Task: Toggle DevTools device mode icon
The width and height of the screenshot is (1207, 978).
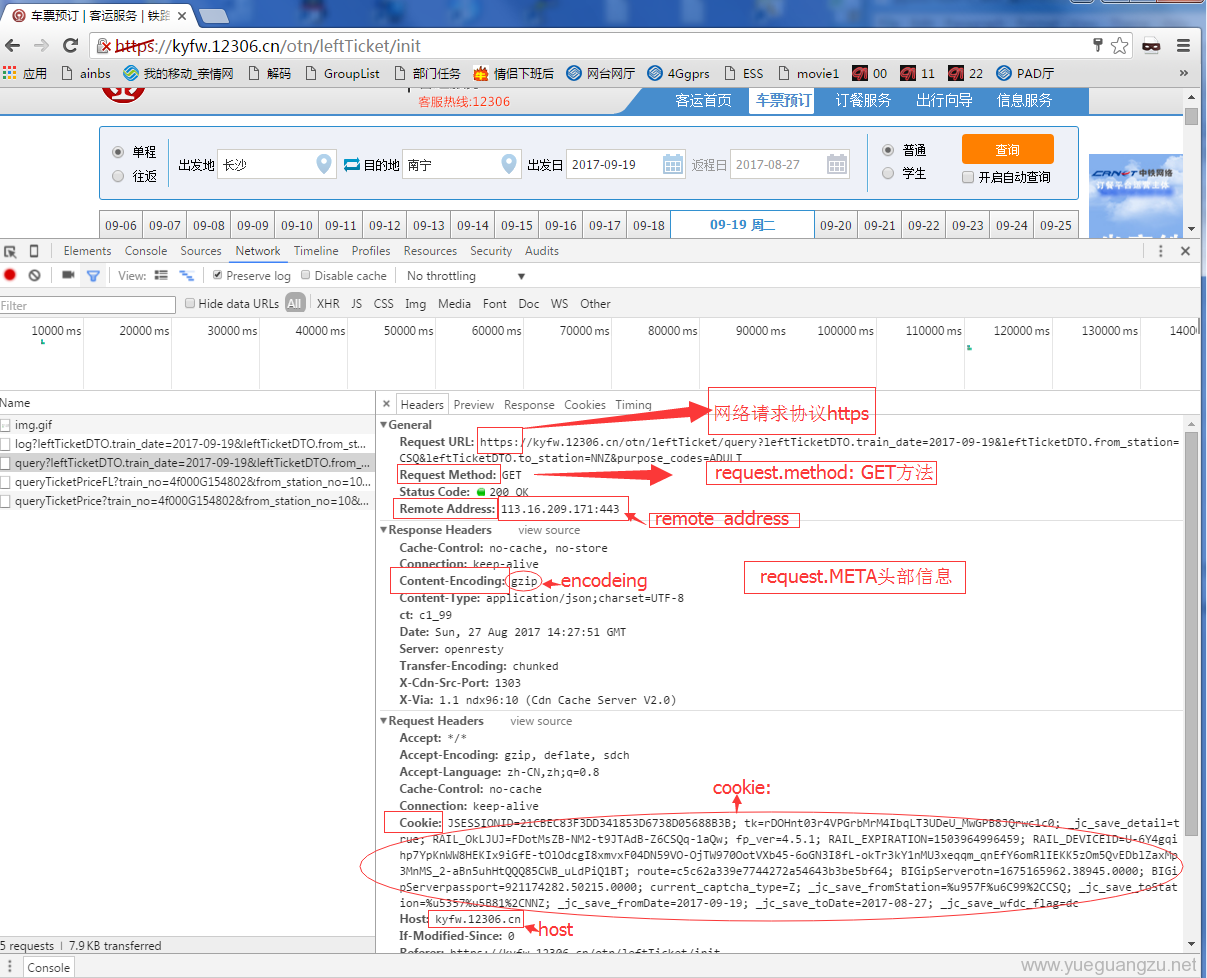Action: (34, 251)
